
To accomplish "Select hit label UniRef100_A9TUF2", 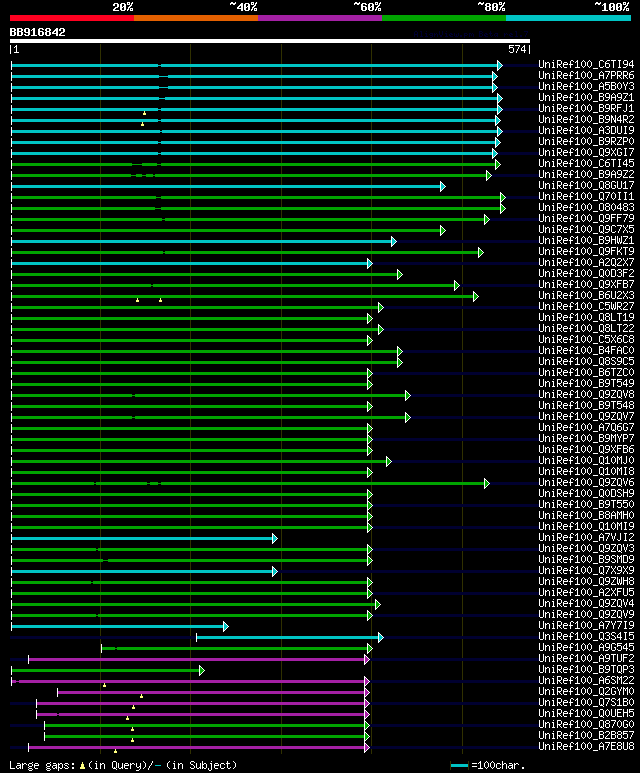I will pyautogui.click(x=586, y=659).
